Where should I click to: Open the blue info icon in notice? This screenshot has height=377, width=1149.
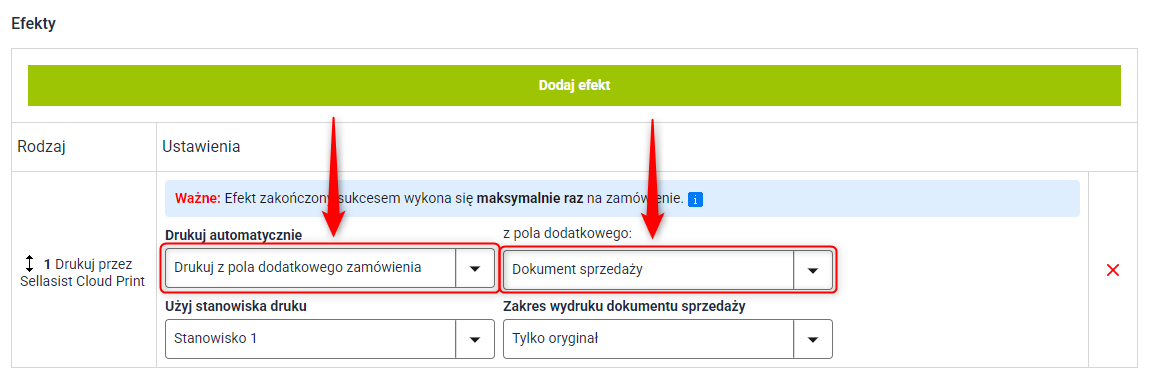[697, 199]
